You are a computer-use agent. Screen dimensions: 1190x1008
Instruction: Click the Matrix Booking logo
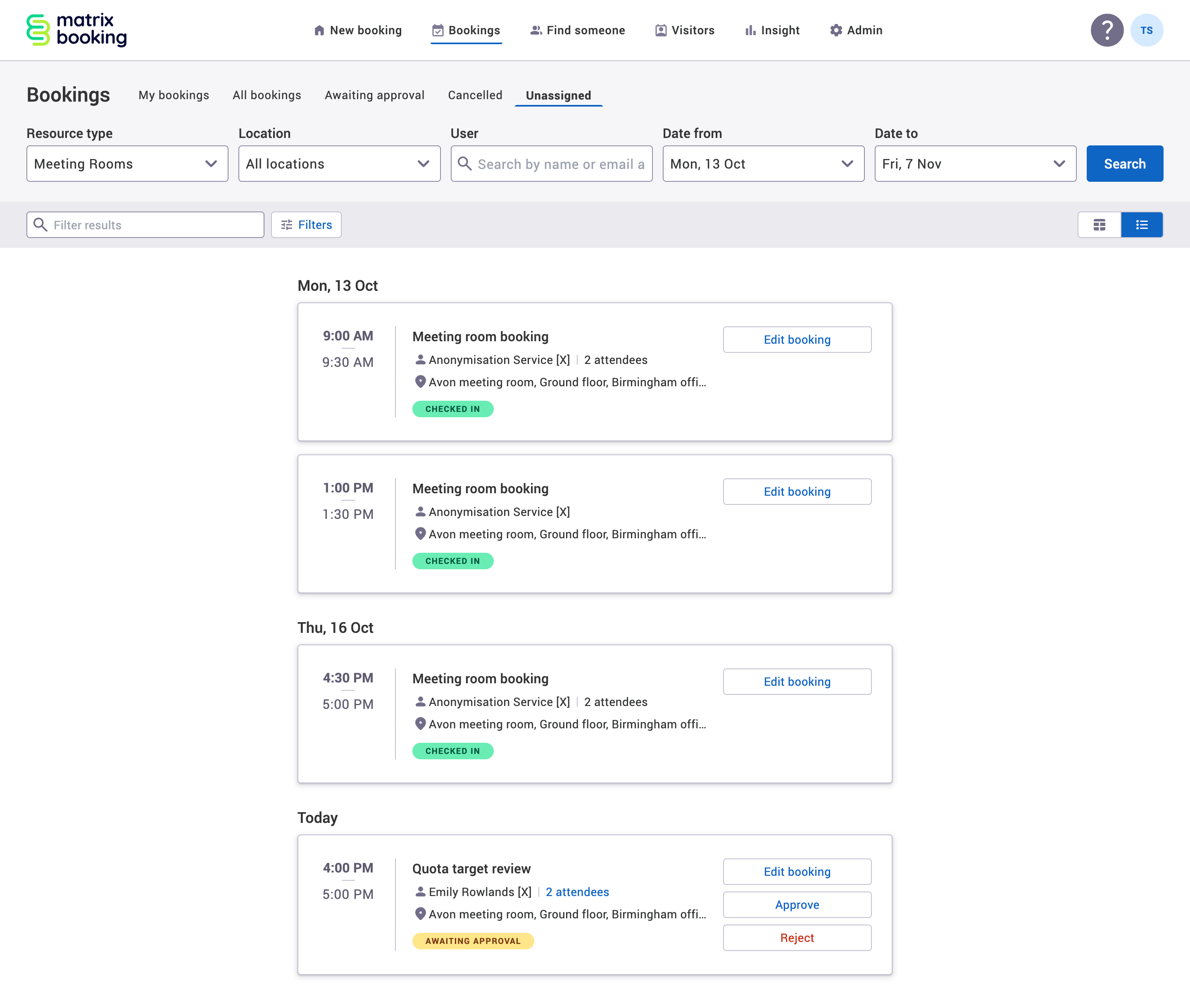[76, 30]
